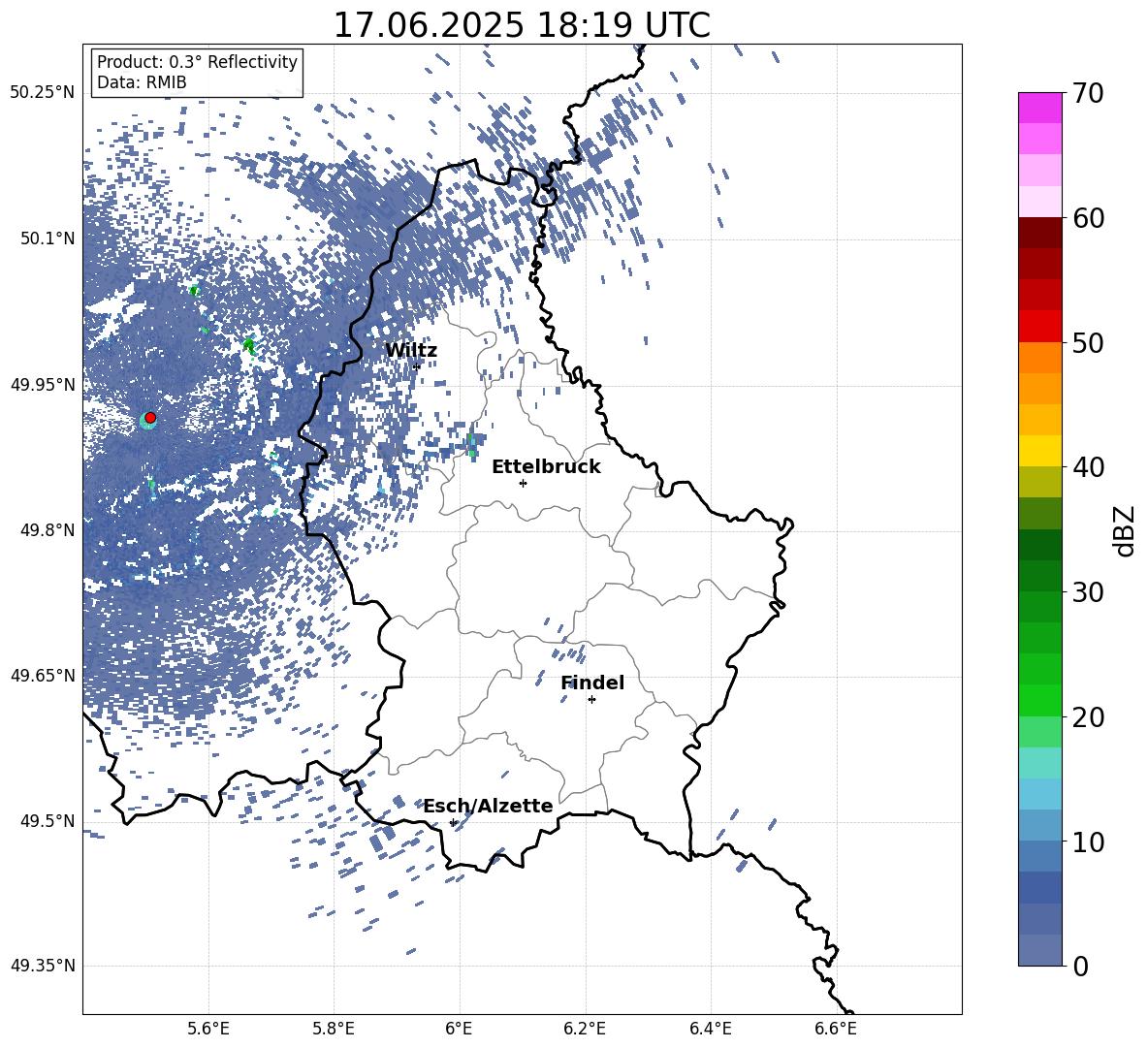The height and width of the screenshot is (1048, 1148).
Task: Click the 70 value on the colorbar
Action: click(1088, 93)
